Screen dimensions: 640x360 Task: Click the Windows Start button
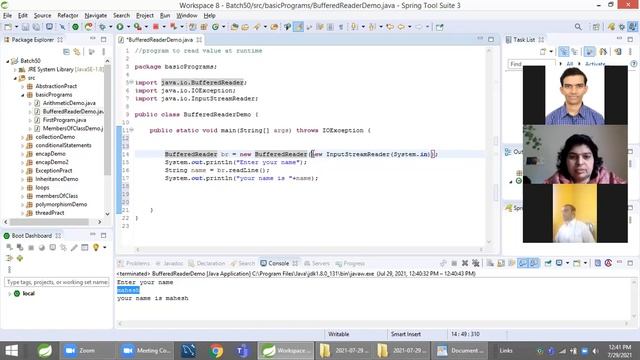point(12,351)
